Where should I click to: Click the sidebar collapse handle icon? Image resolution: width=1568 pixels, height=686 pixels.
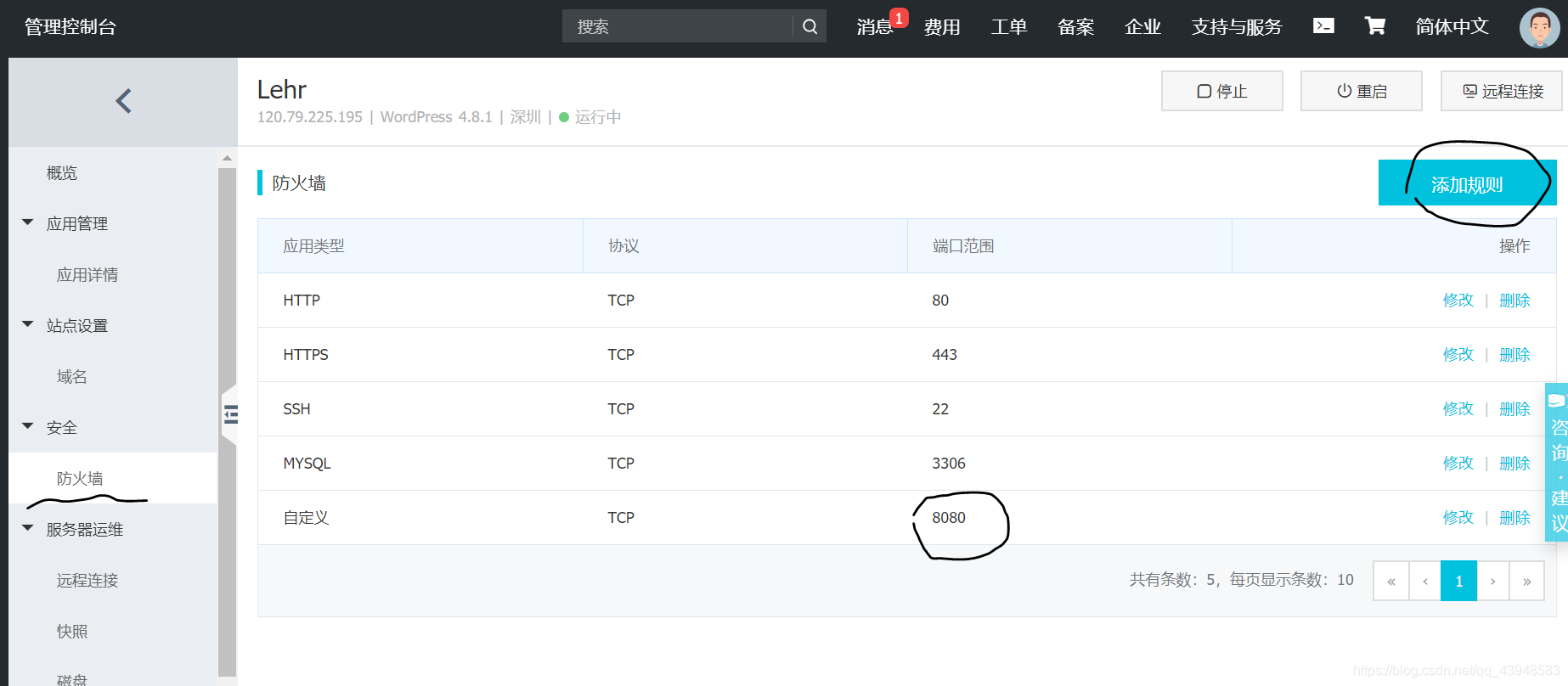coord(230,414)
